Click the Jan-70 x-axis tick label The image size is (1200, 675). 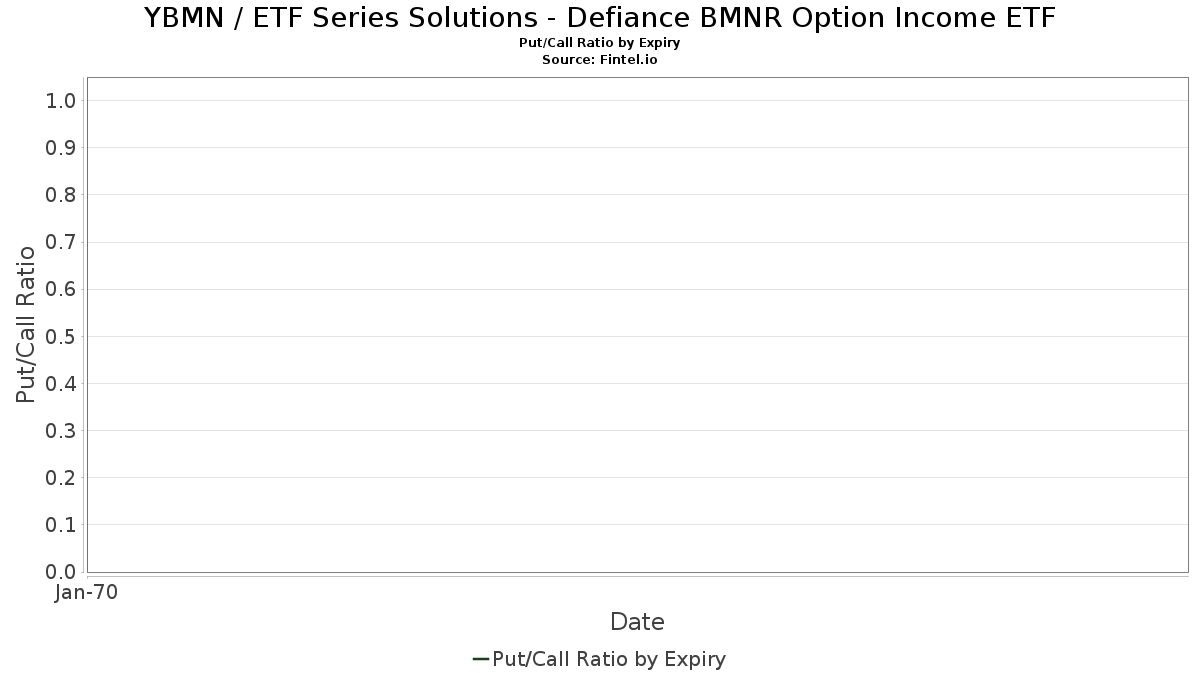click(86, 592)
